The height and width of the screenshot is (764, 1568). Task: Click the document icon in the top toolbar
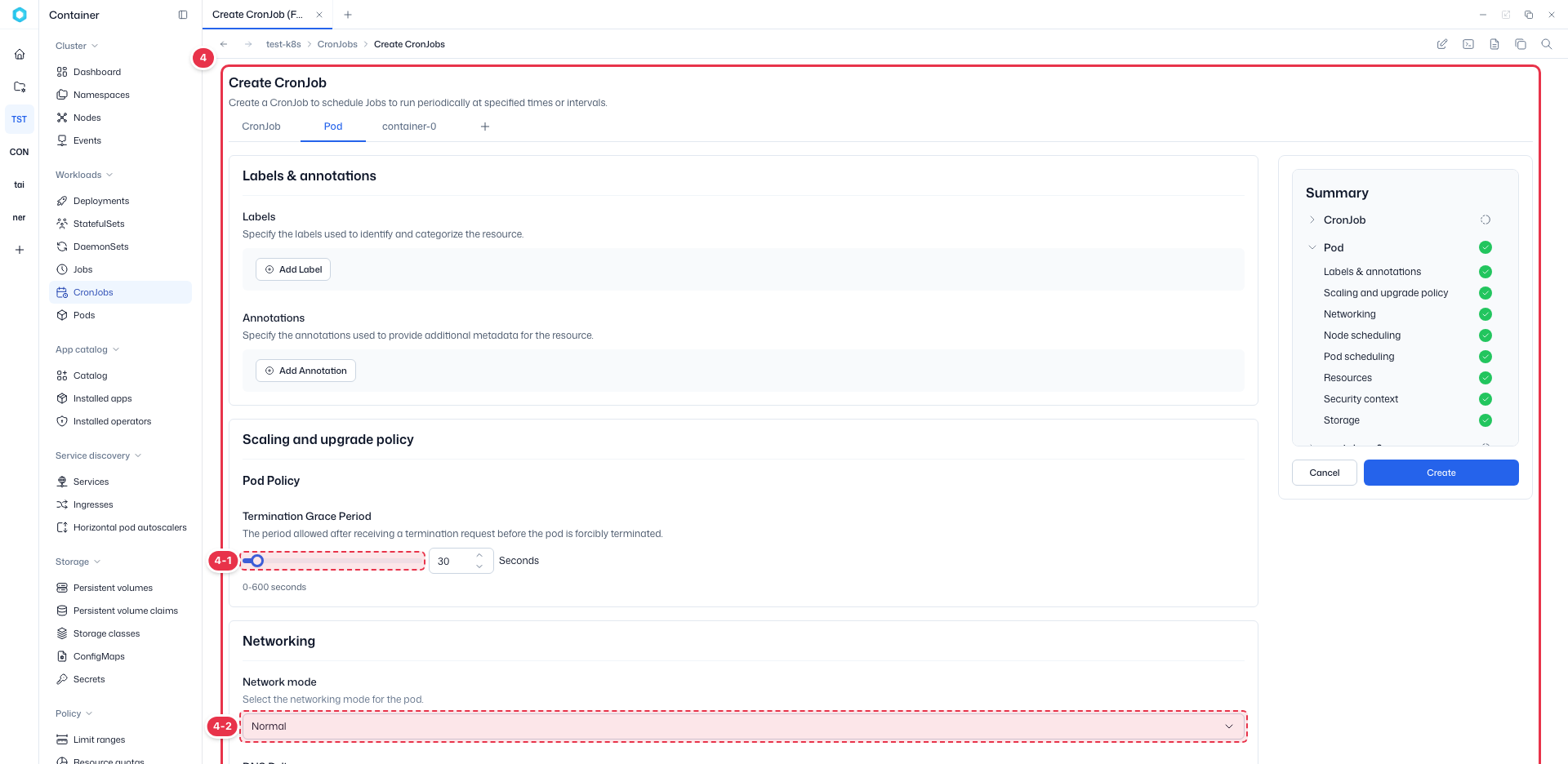1494,44
